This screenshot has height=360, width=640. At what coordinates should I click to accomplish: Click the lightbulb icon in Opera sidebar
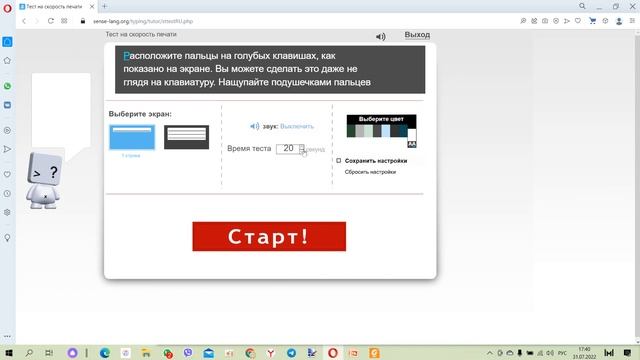click(x=7, y=238)
